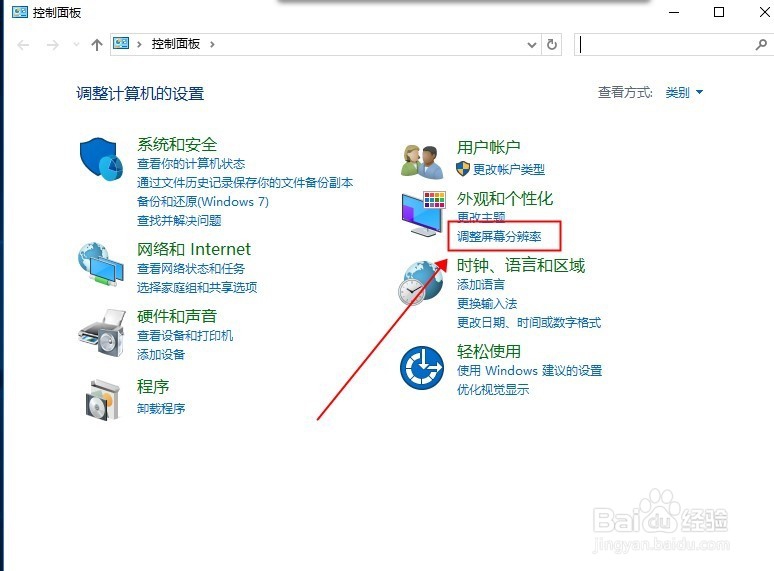Click the Appearance and Personalization monitor icon
This screenshot has width=774, height=571.
pos(423,213)
